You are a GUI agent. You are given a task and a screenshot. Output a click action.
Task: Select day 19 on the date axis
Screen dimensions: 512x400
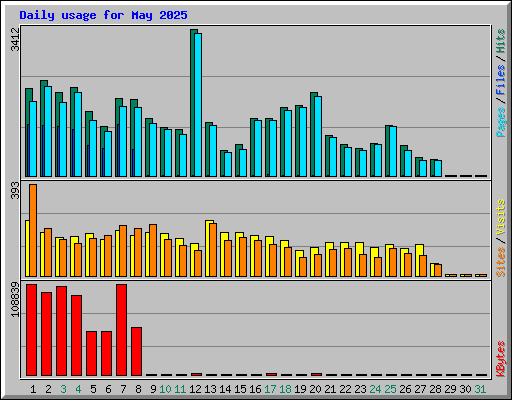(300, 389)
